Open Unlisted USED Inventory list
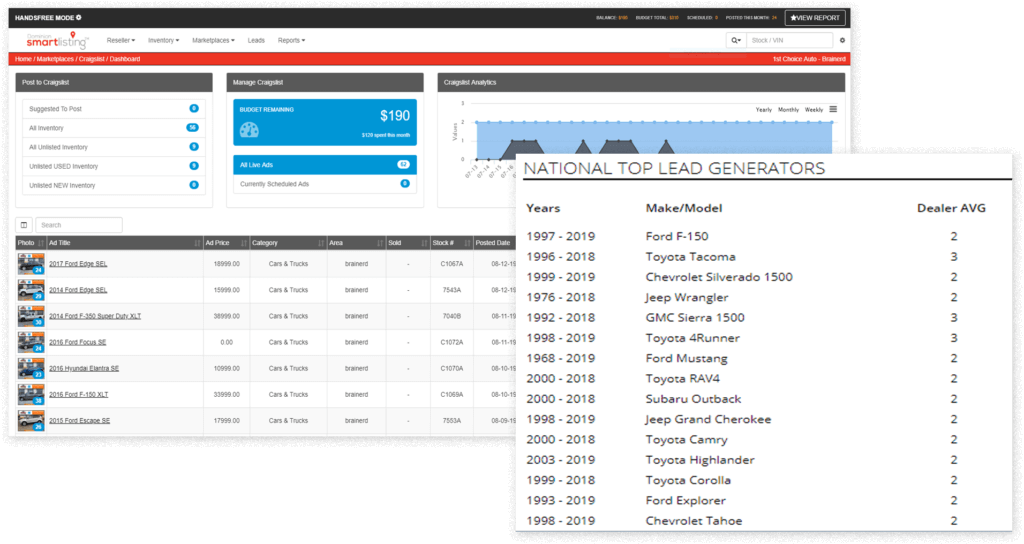Viewport: 1024px width, 544px height. 114,167
